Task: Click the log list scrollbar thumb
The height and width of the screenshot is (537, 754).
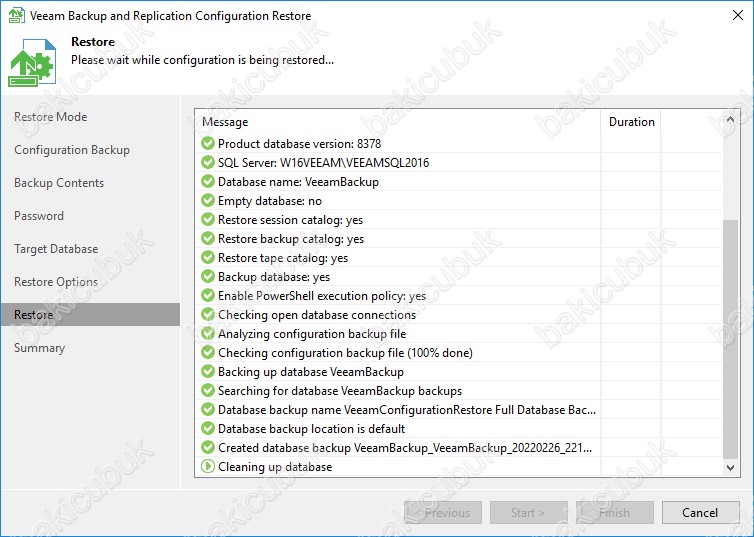Action: point(730,338)
